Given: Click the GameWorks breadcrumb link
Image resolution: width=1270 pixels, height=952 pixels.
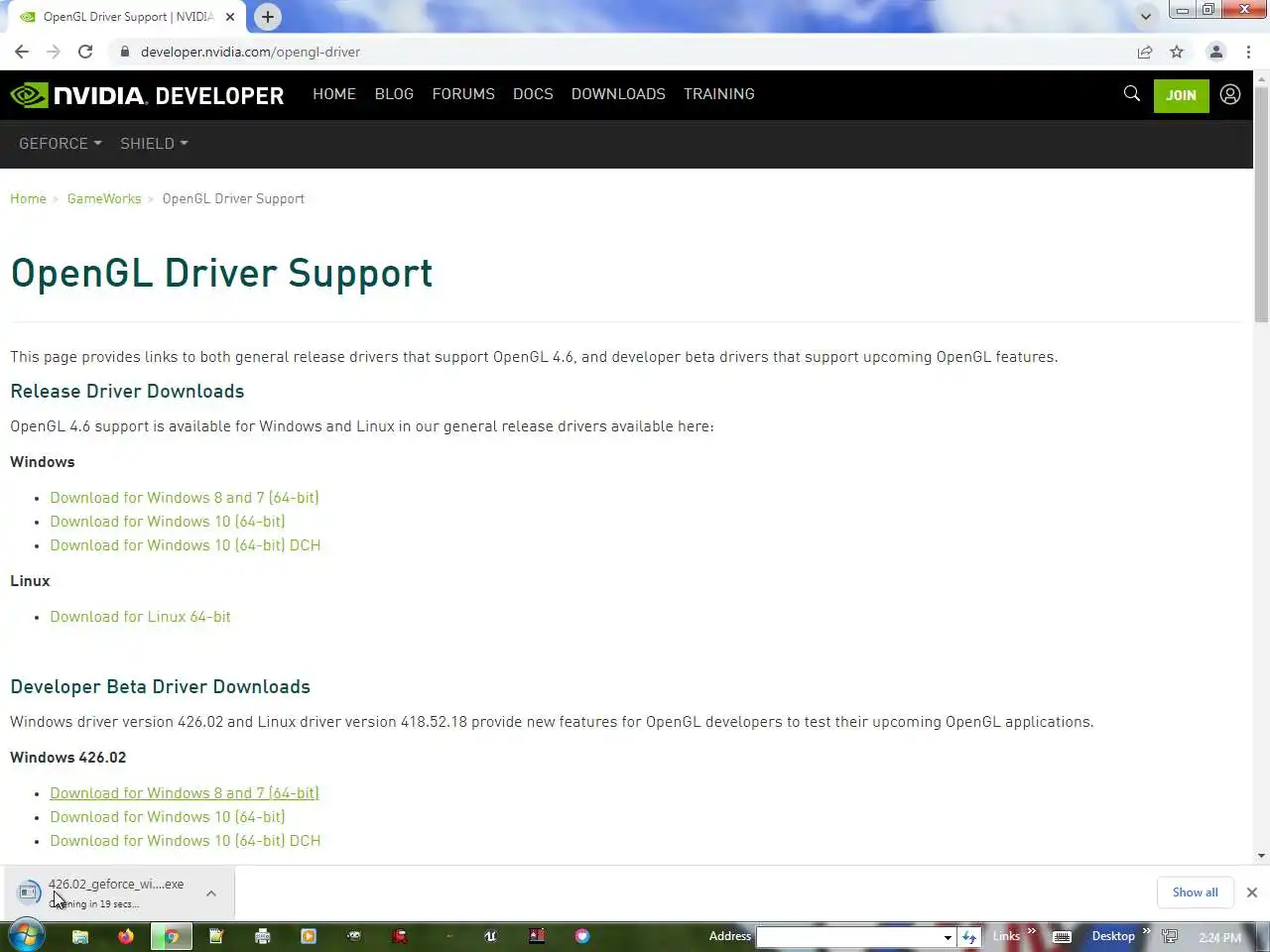Looking at the screenshot, I should point(104,199).
